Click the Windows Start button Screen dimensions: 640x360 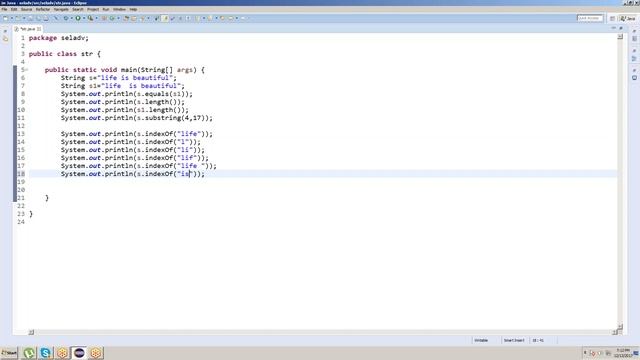pyautogui.click(x=9, y=353)
